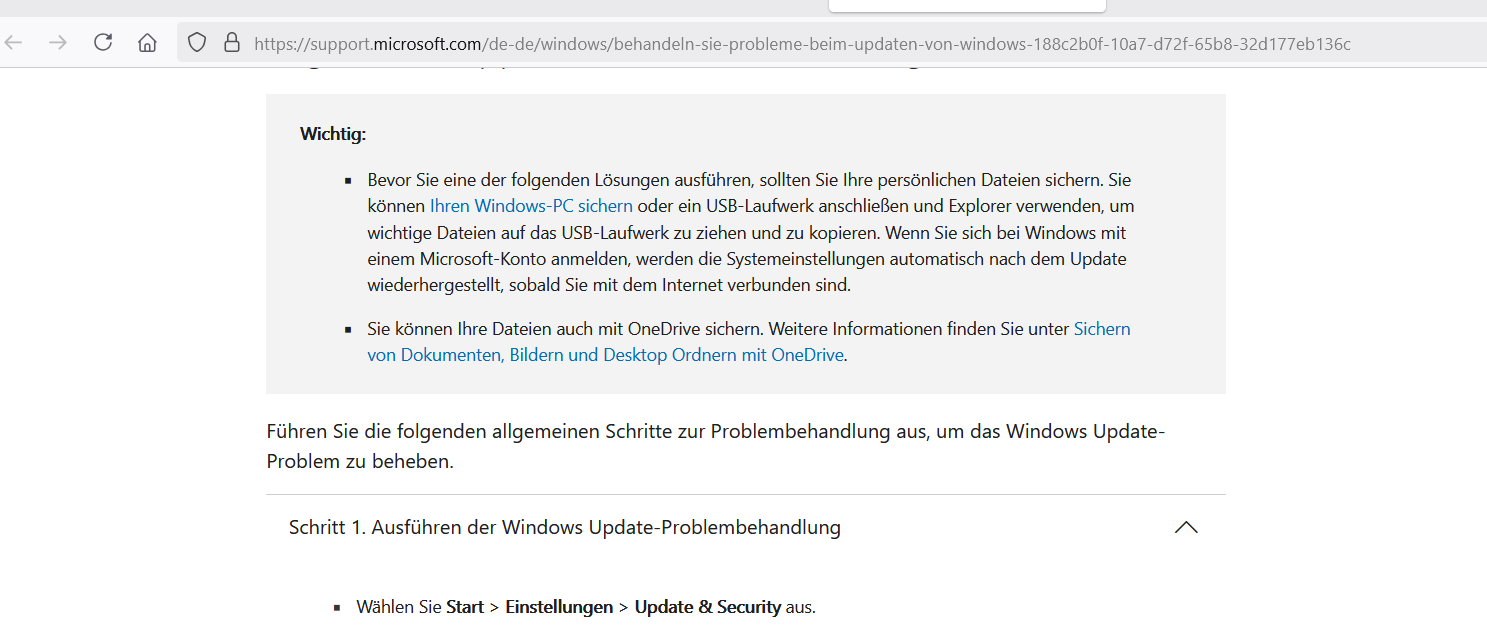The image size is (1487, 642).
Task: Follow the 'Sichern von Dokumenten, Bildern' OneDrive link
Action: click(749, 342)
